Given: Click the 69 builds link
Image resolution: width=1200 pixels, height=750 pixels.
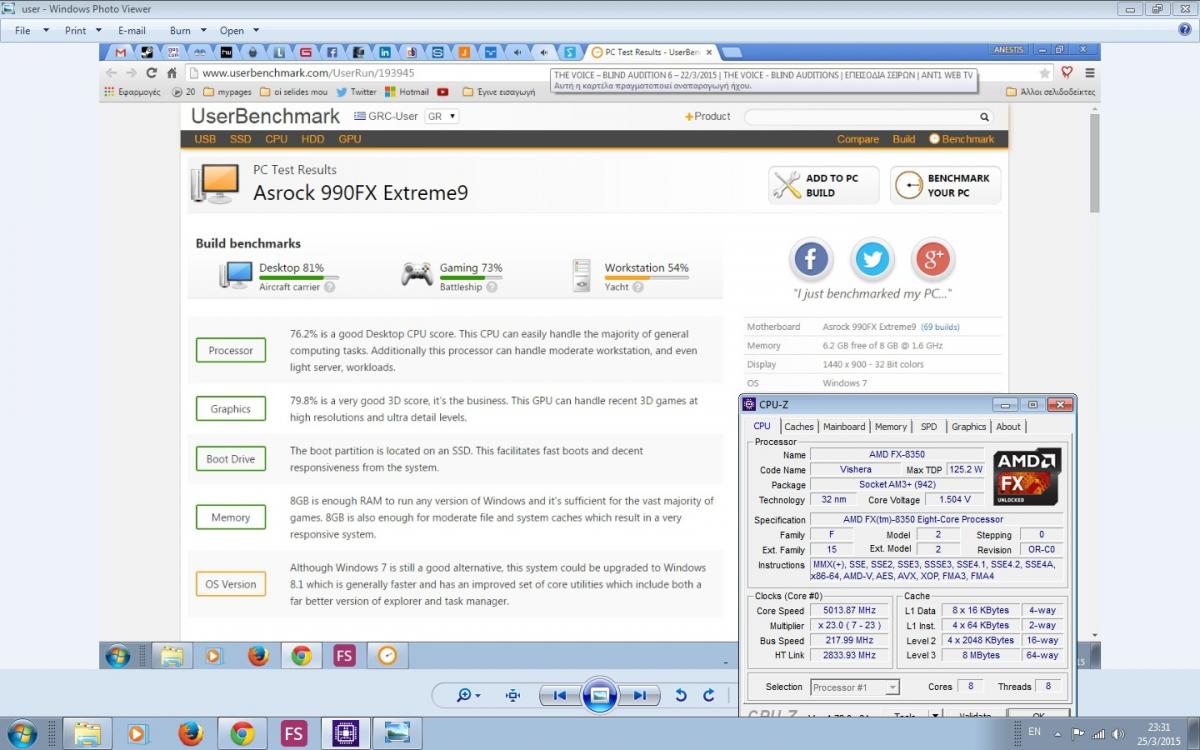Looking at the screenshot, I should 940,327.
